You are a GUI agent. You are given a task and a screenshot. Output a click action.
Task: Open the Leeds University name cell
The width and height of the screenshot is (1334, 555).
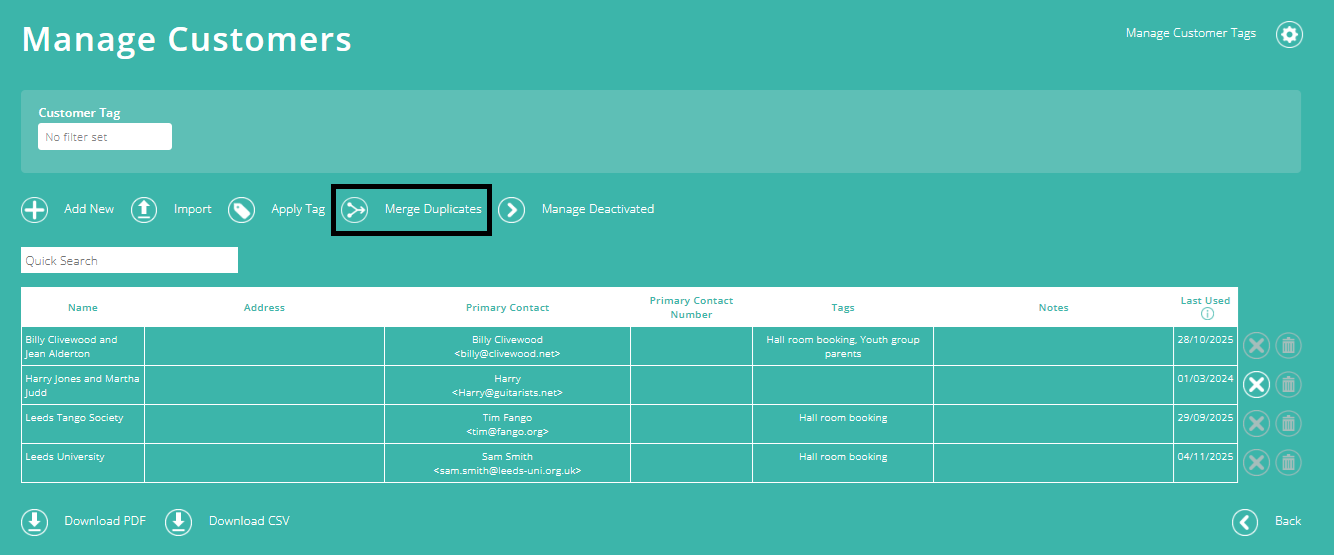click(x=83, y=463)
